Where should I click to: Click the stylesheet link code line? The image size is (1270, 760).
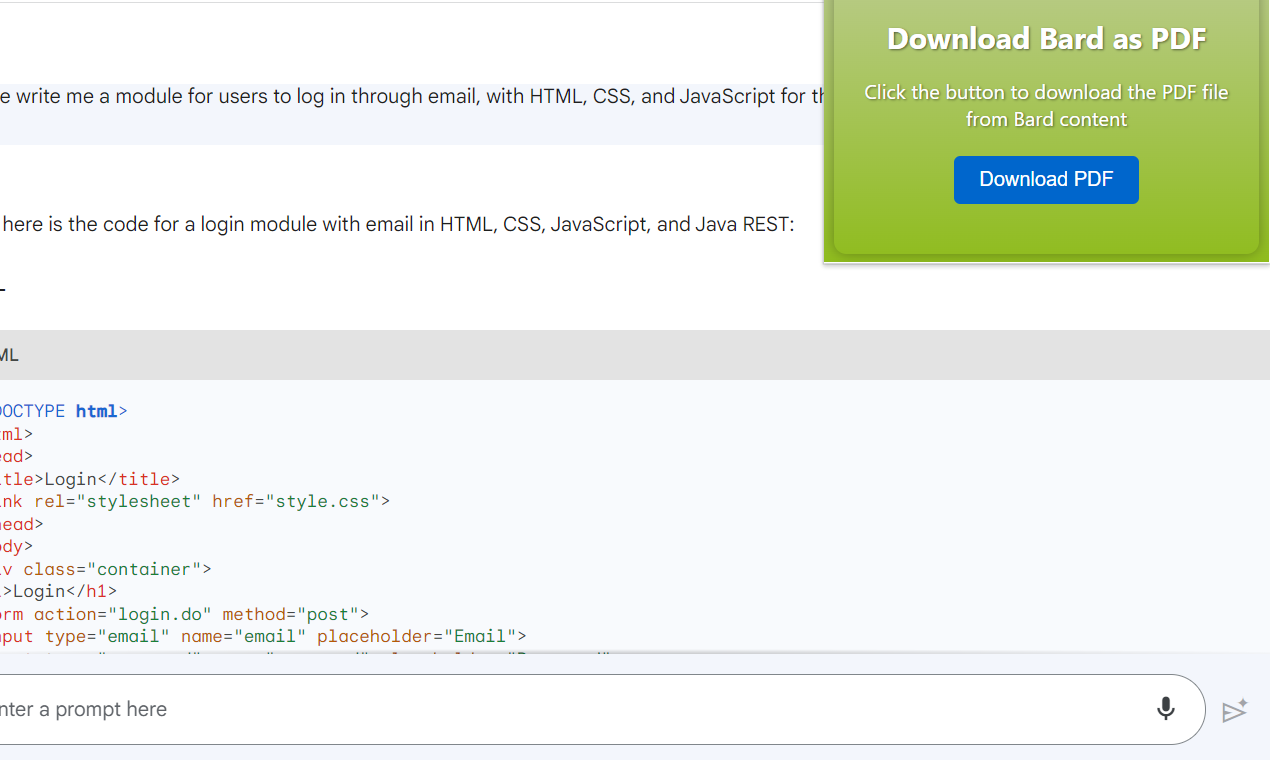click(195, 501)
